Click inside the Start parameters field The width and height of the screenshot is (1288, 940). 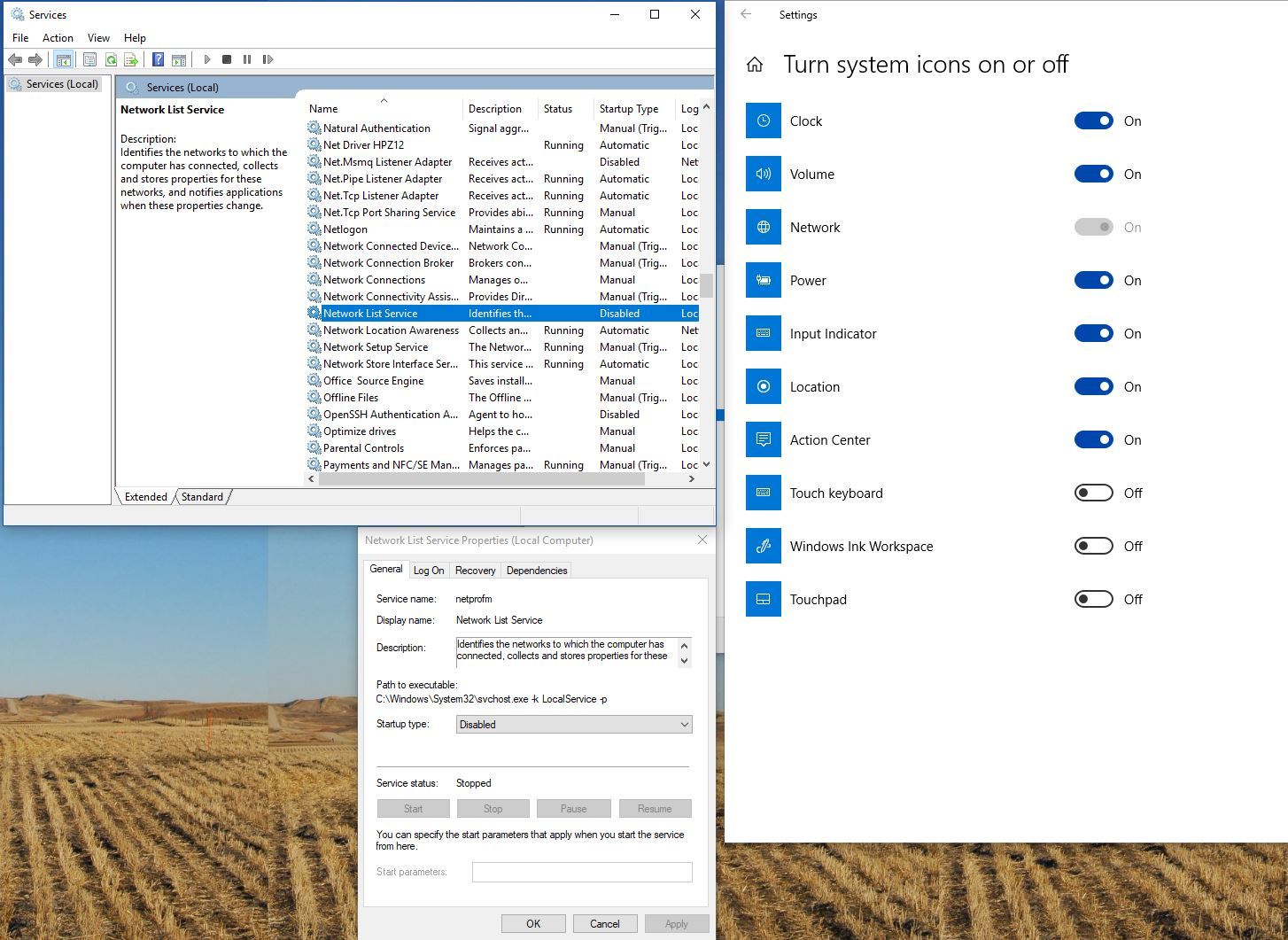tap(582, 872)
